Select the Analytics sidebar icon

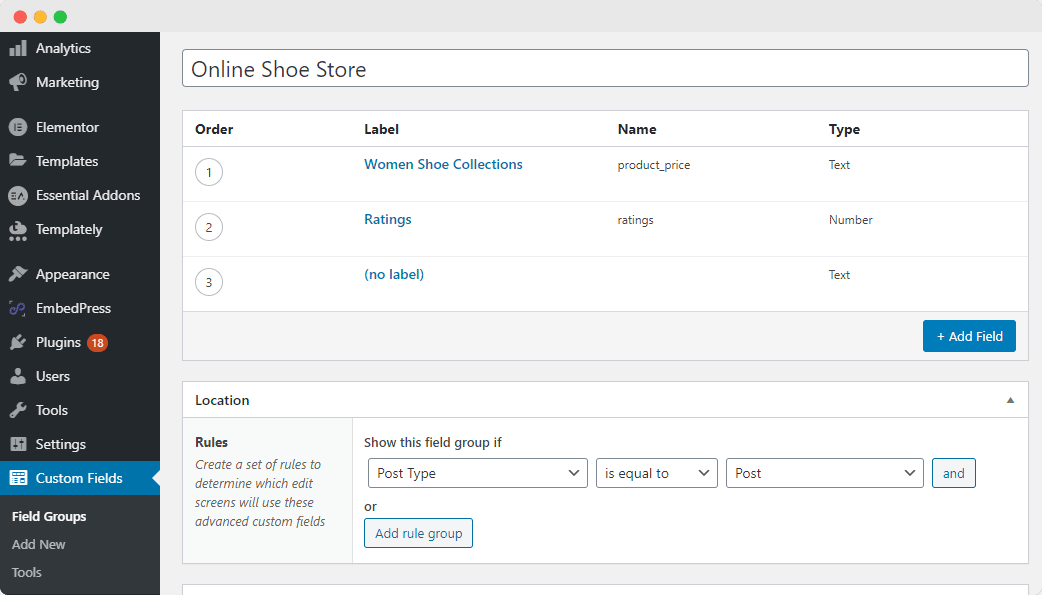click(x=62, y=48)
